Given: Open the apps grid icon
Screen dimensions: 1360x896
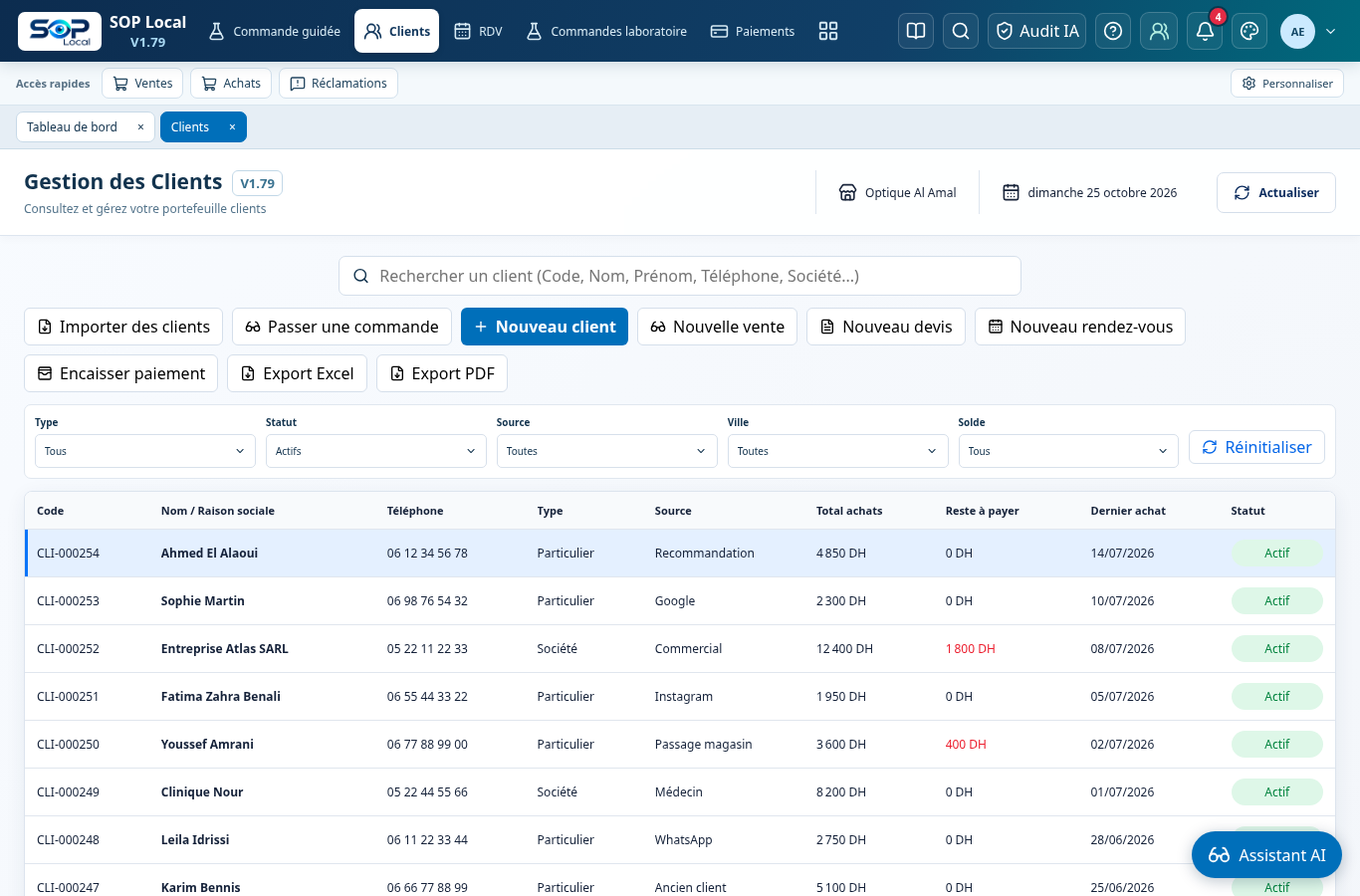Looking at the screenshot, I should (x=828, y=31).
